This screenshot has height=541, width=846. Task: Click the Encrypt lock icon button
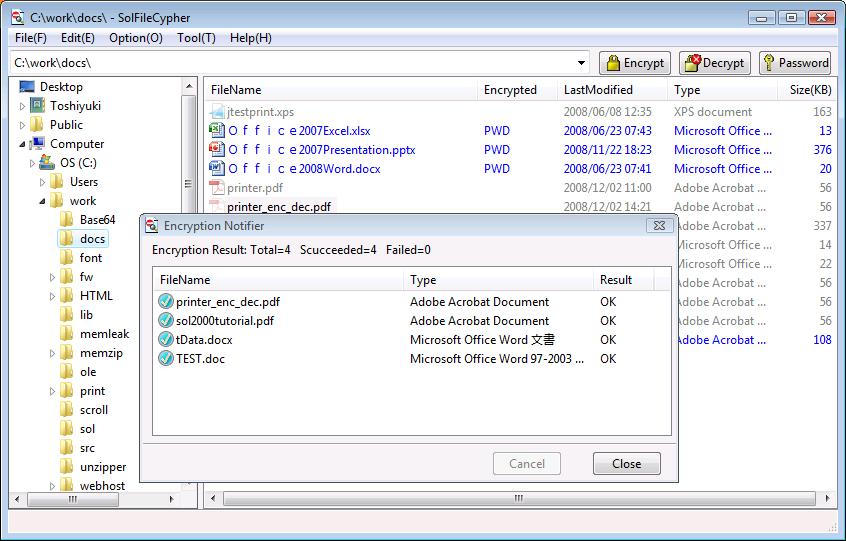click(635, 63)
